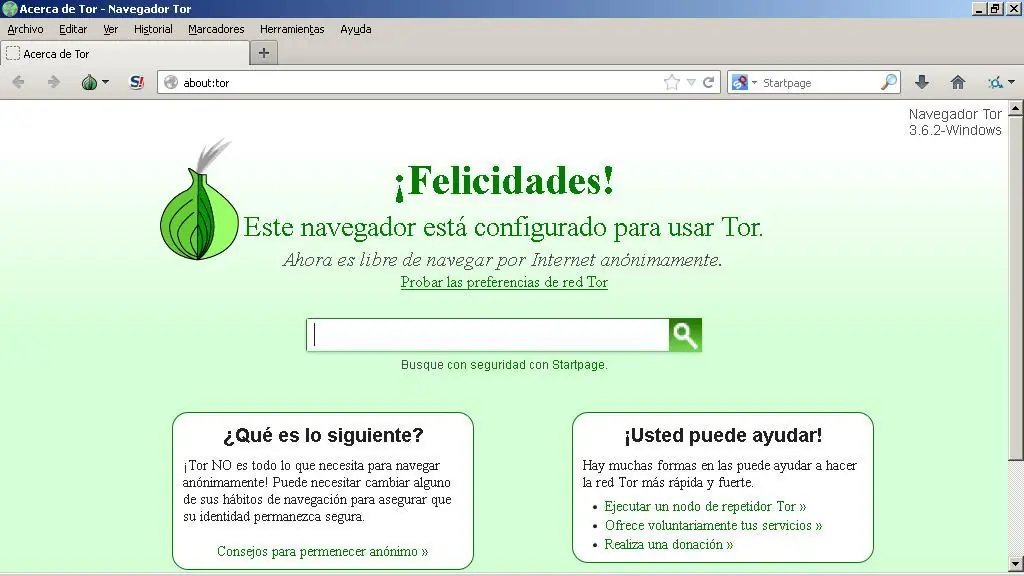Open the Ayuda menu

click(356, 29)
